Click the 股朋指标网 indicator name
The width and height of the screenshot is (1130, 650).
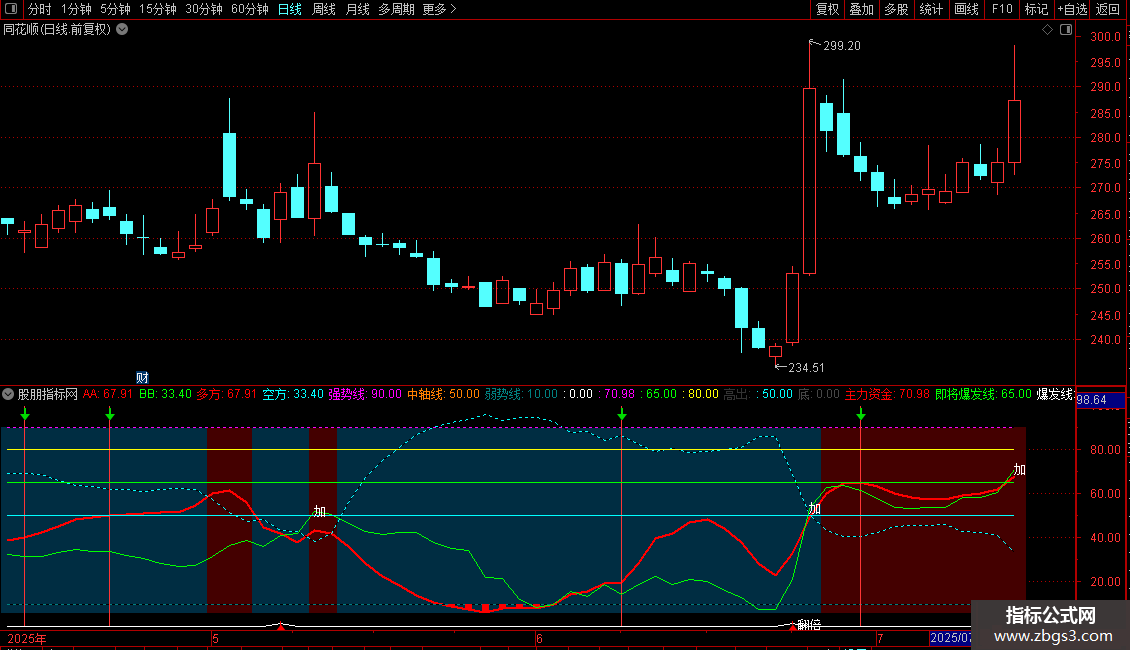(48, 394)
